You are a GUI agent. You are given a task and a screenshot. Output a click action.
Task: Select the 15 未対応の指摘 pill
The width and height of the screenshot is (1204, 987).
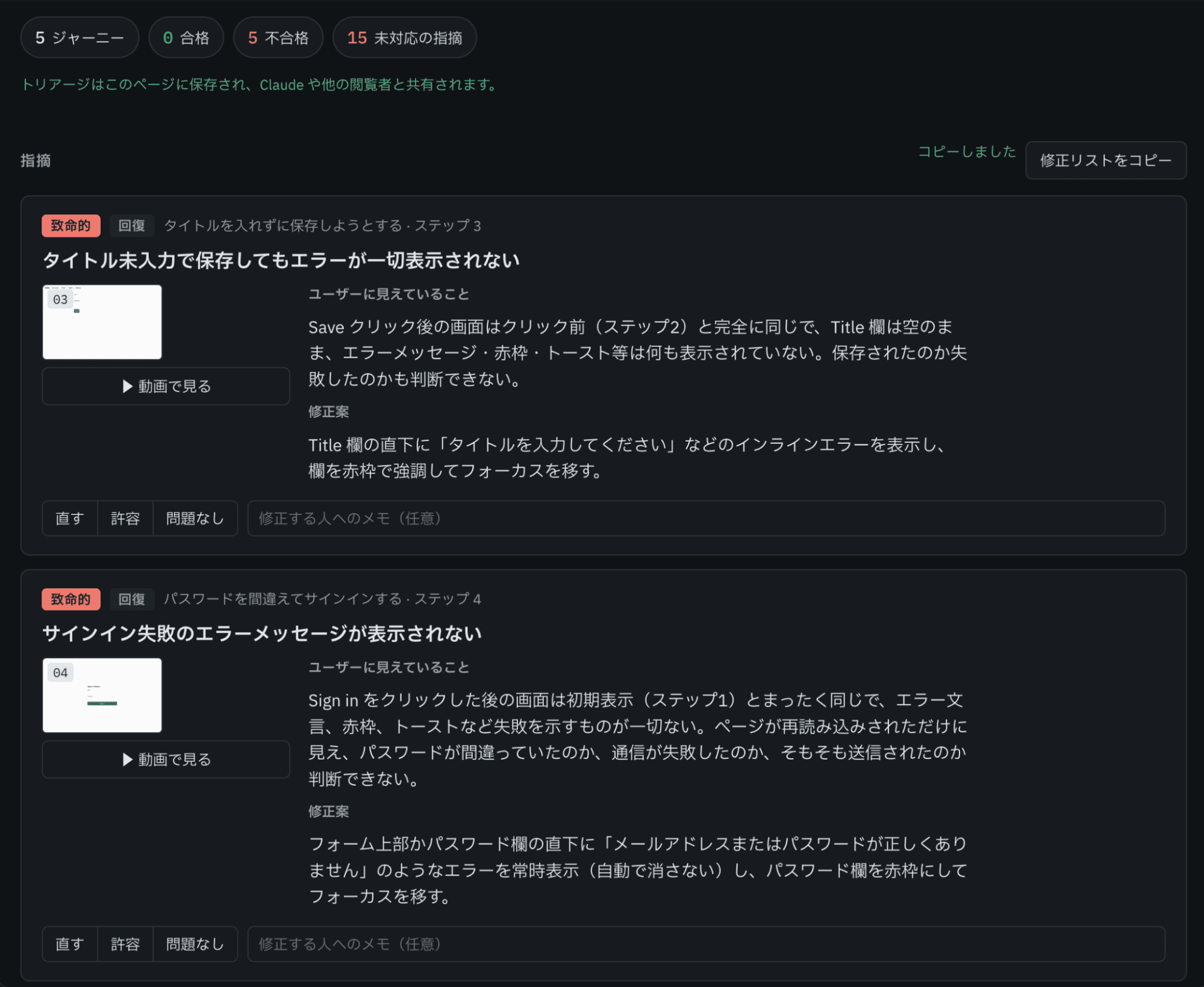coord(405,38)
